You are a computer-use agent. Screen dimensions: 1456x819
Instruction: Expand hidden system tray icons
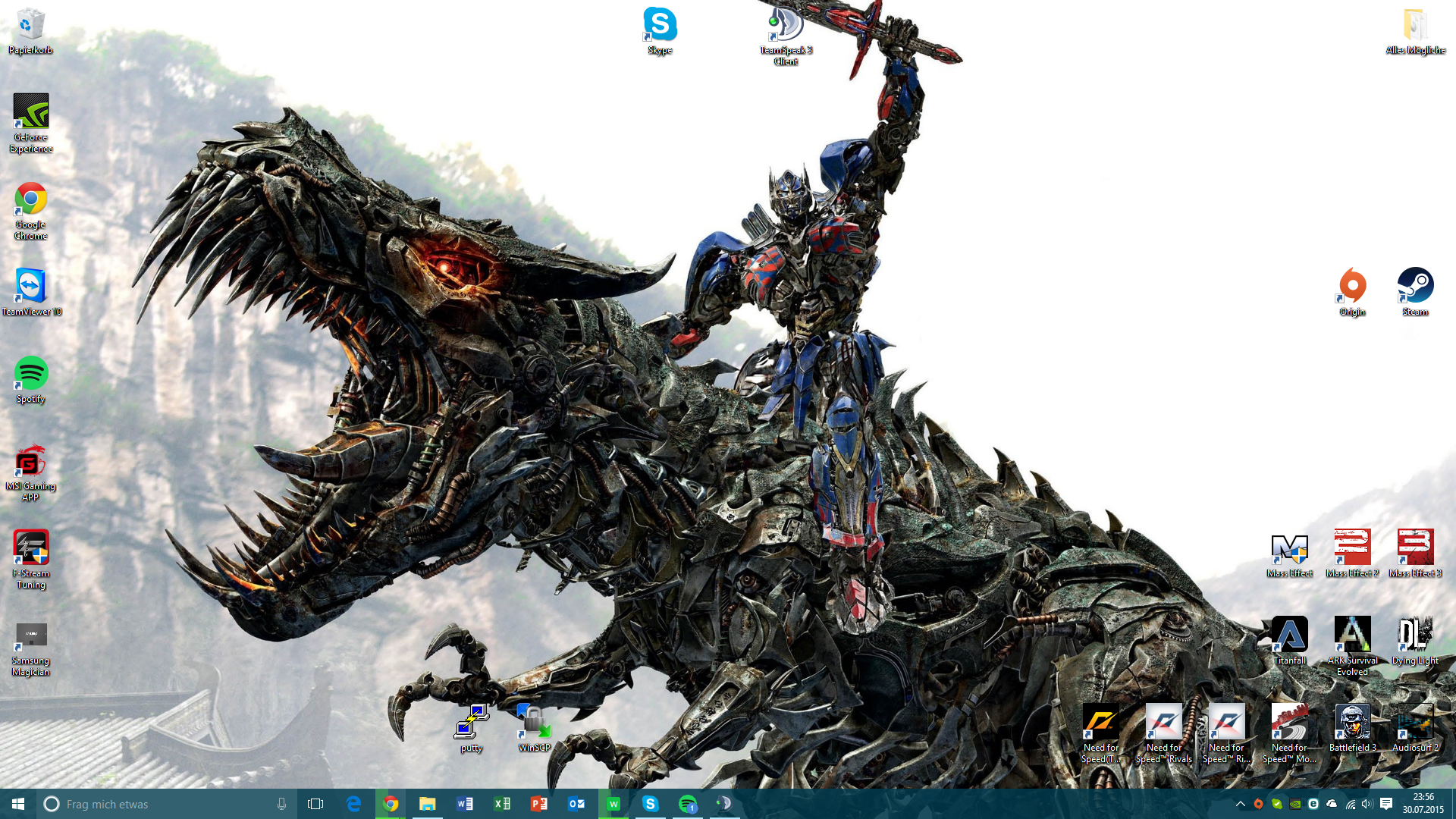coord(1241,804)
